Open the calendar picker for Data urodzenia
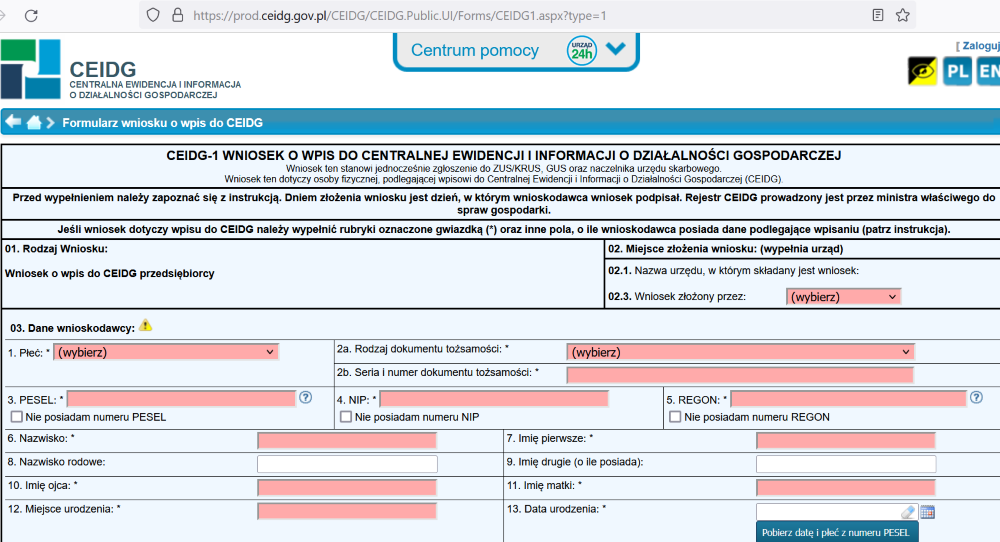1000x542 pixels. click(x=927, y=512)
